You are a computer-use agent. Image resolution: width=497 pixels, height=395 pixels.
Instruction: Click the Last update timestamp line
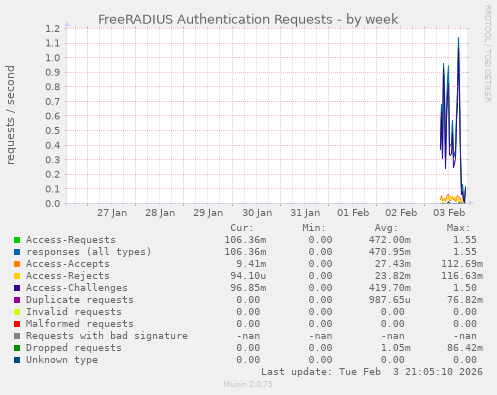[x=372, y=372]
